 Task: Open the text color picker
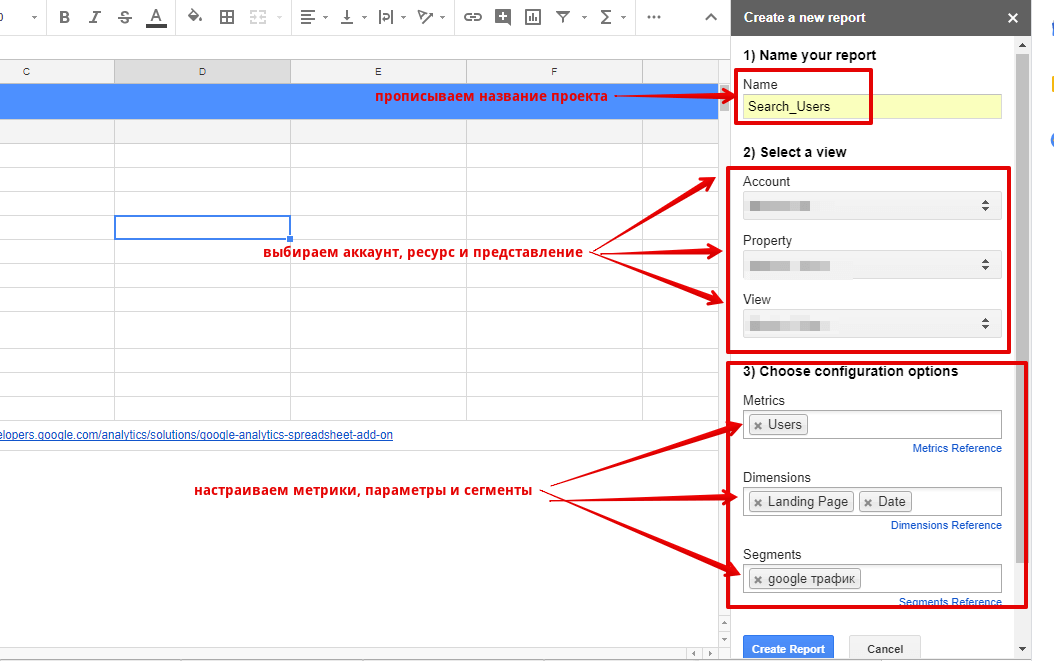pos(156,17)
